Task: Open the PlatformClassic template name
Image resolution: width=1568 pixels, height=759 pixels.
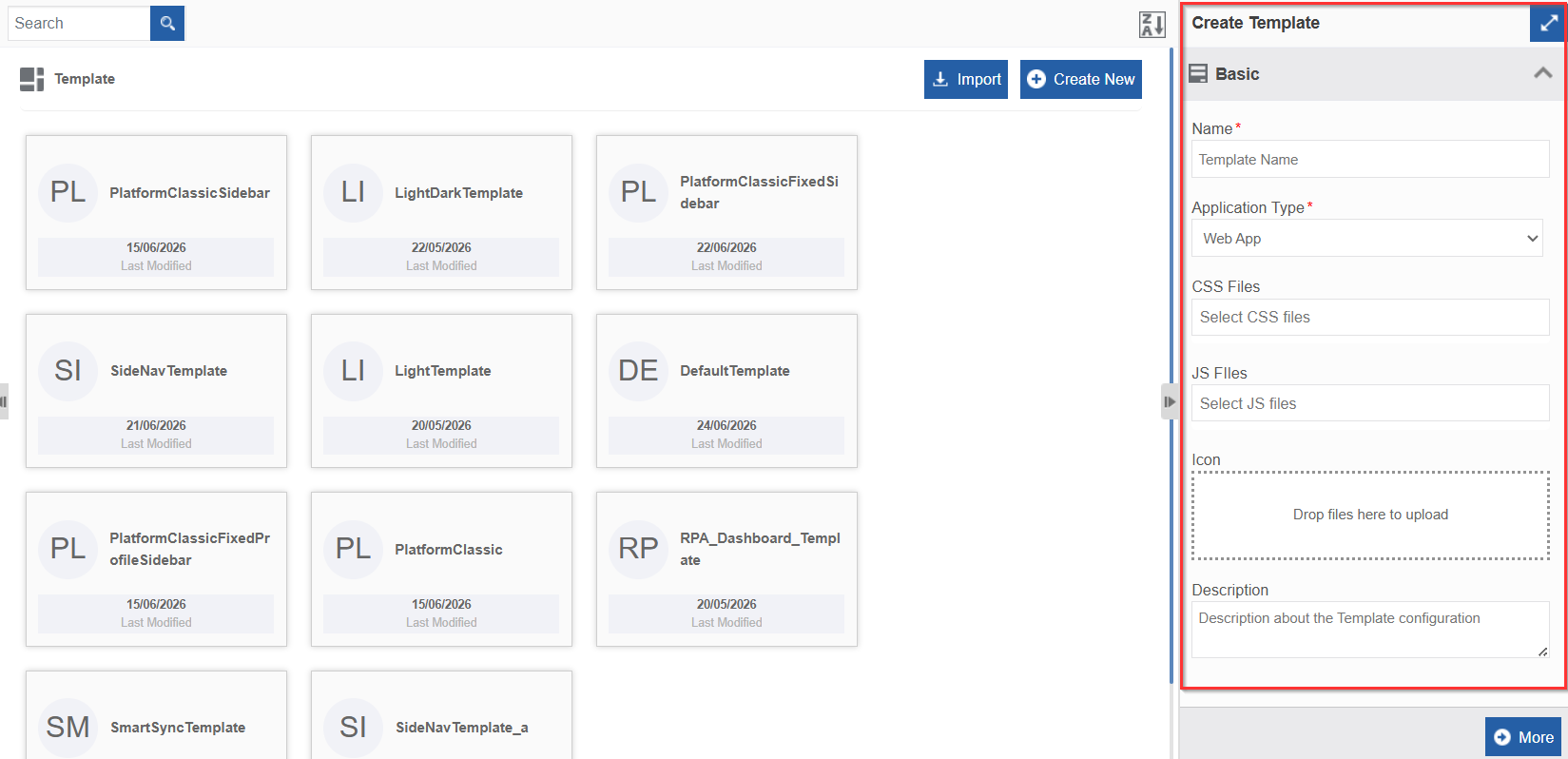Action: pyautogui.click(x=449, y=550)
